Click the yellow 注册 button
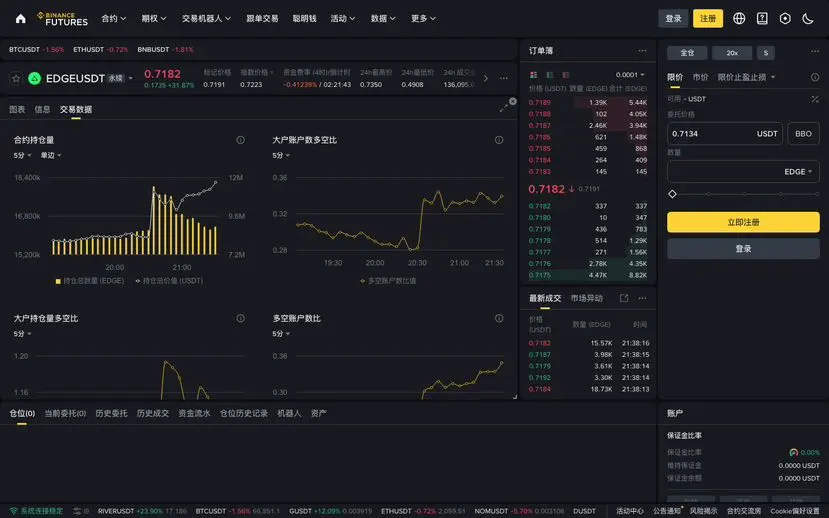 click(708, 18)
